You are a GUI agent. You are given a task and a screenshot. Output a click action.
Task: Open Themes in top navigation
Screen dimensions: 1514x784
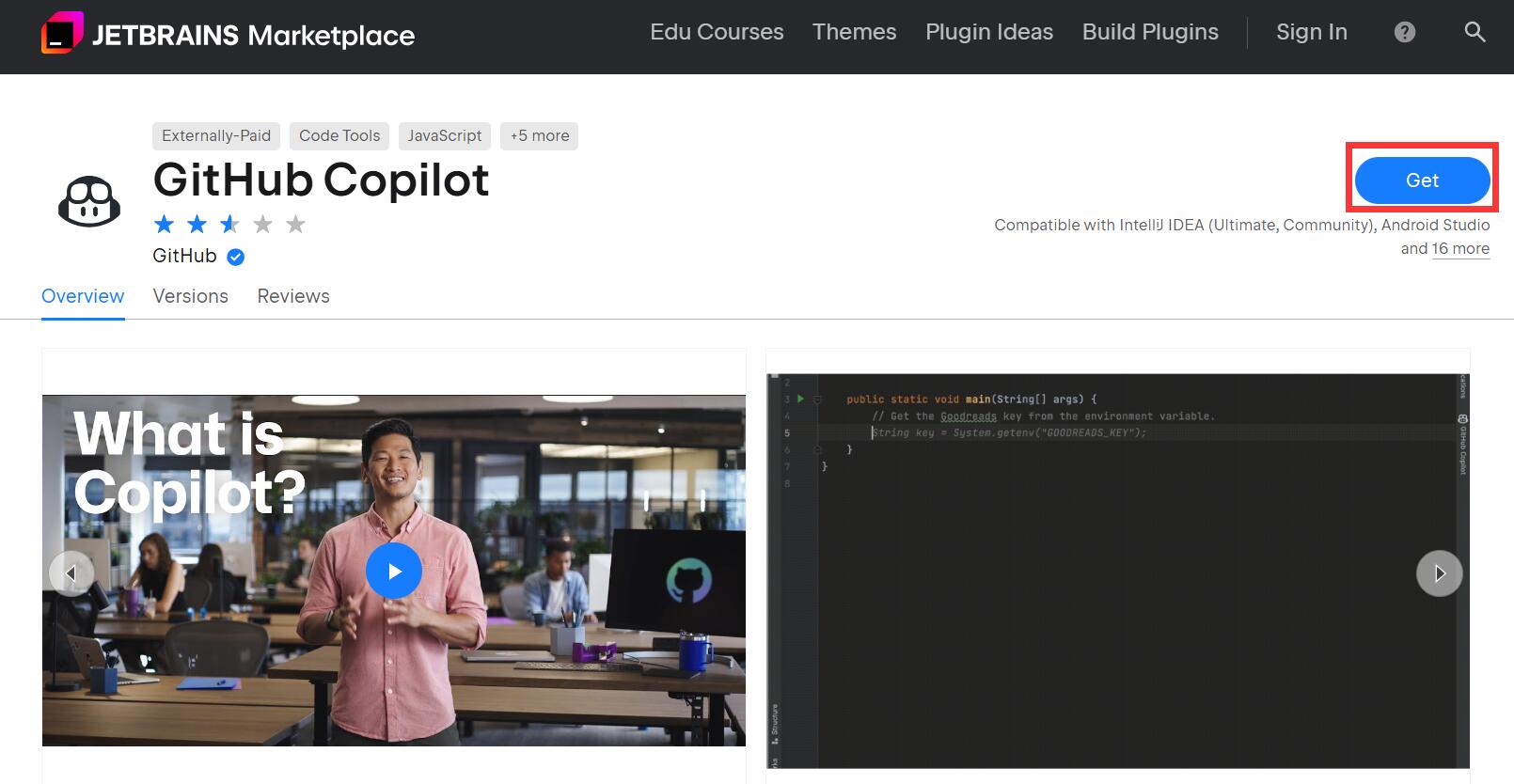click(x=854, y=32)
